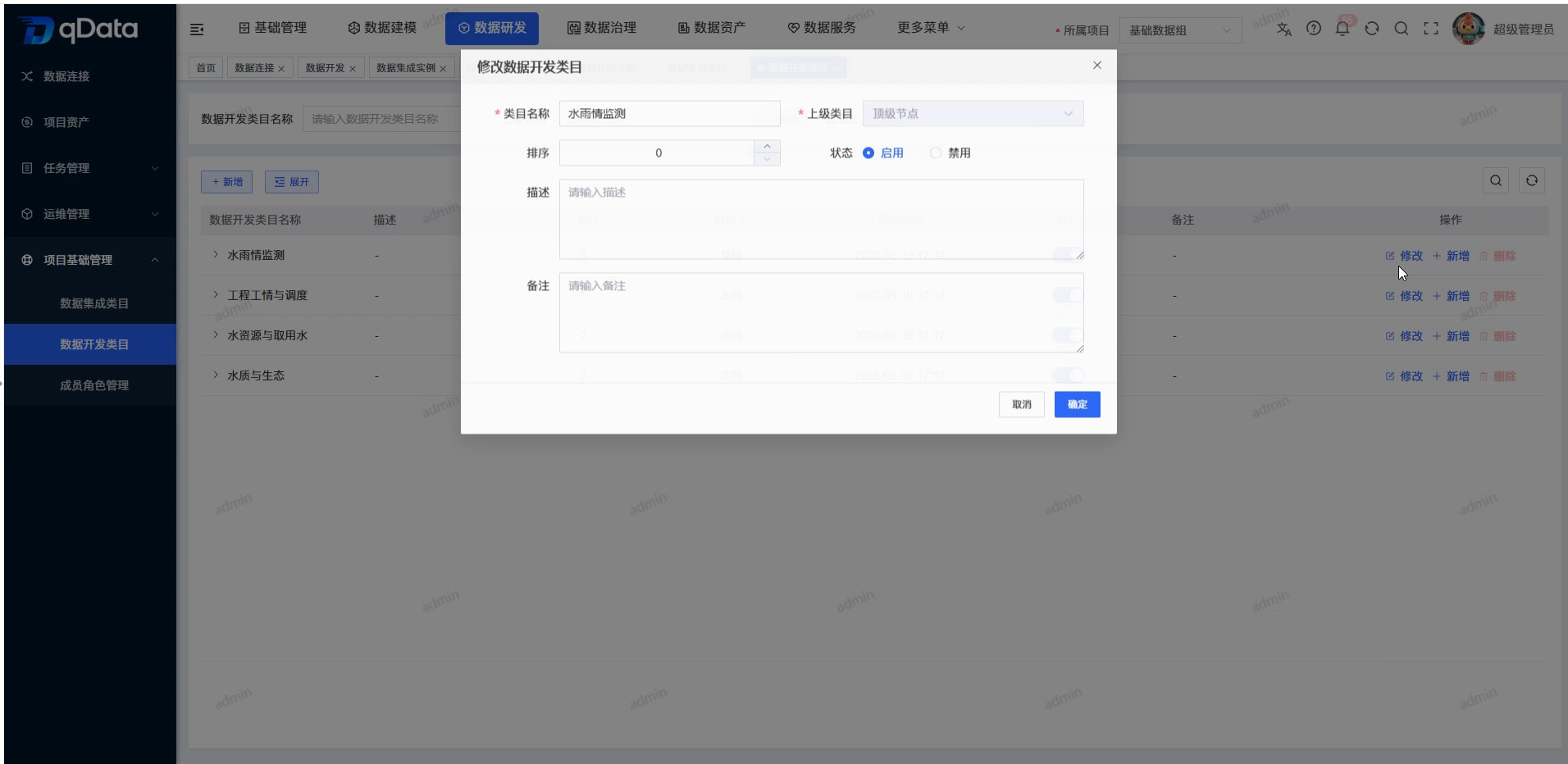Open 项目资产 in the sidebar
Screen dimensions: 1568x764
[x=90, y=122]
